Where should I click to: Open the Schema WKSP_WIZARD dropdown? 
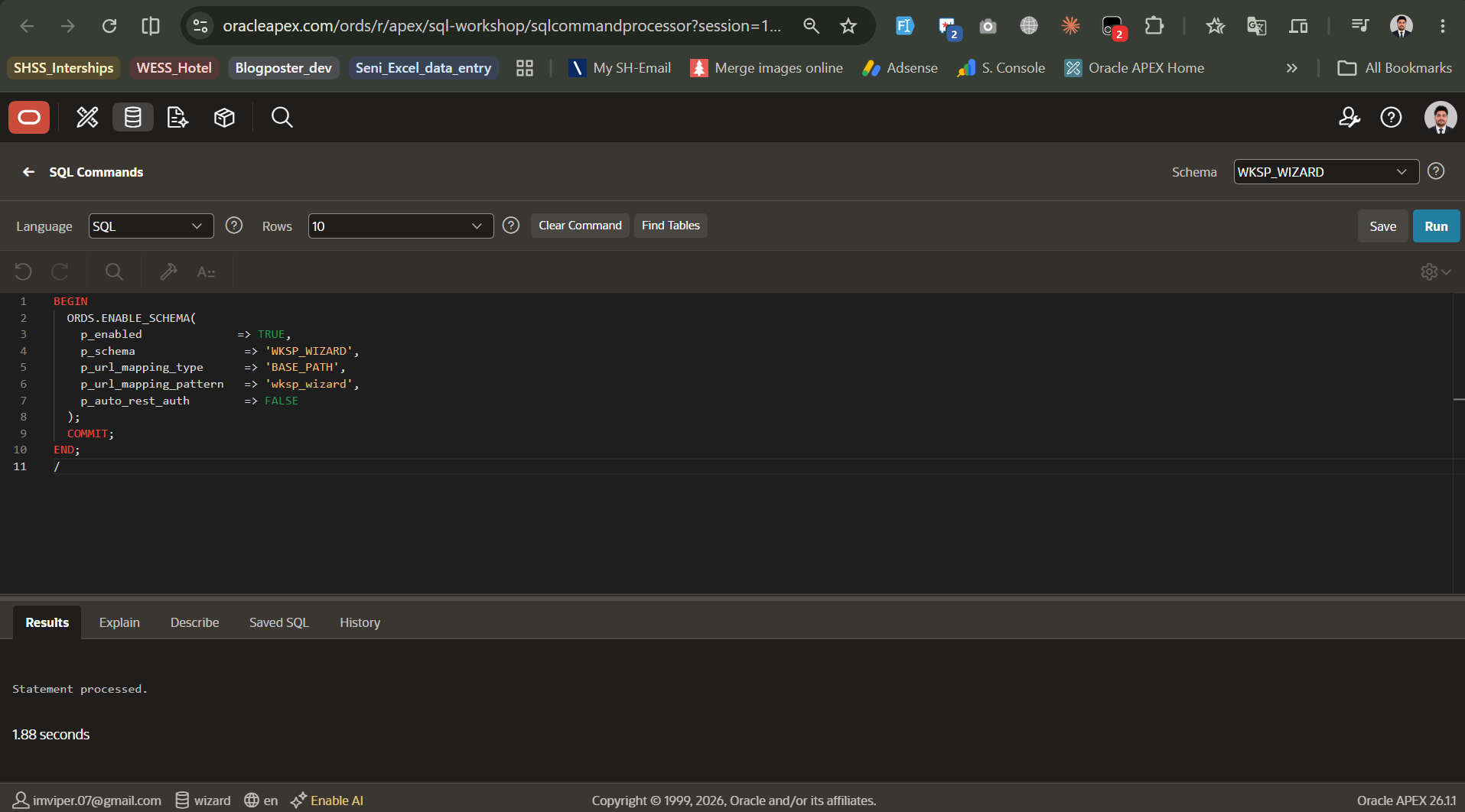[x=1326, y=172]
